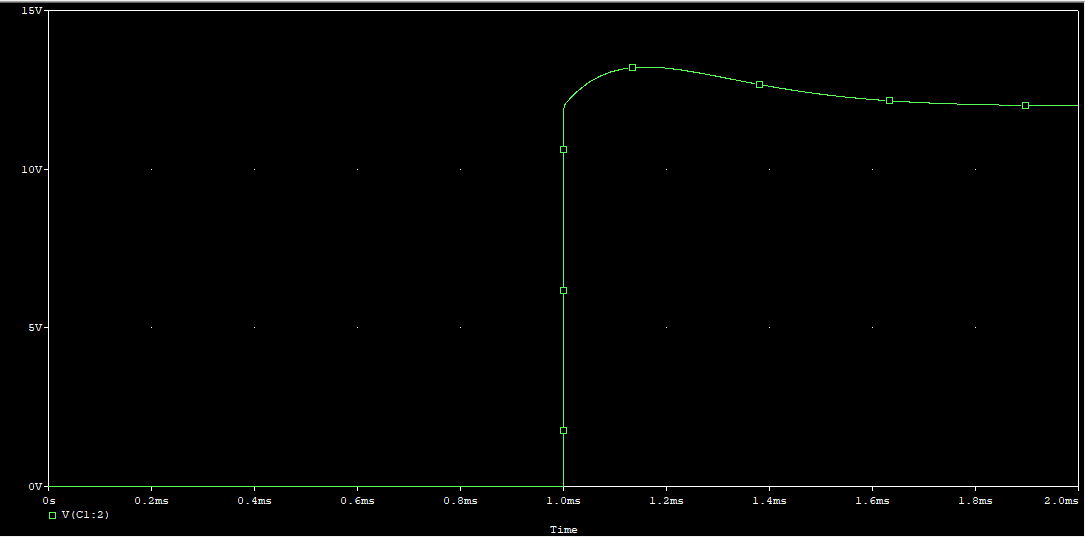The image size is (1085, 537).
Task: Click the 1.4ms time axis label
Action: (769, 500)
